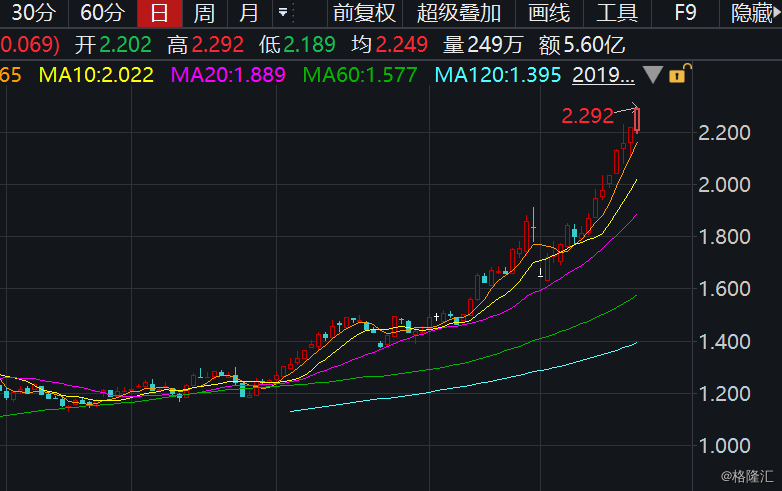This screenshot has height=491, width=782.
Task: Click the latest red candlestick on chart
Action: pos(637,120)
